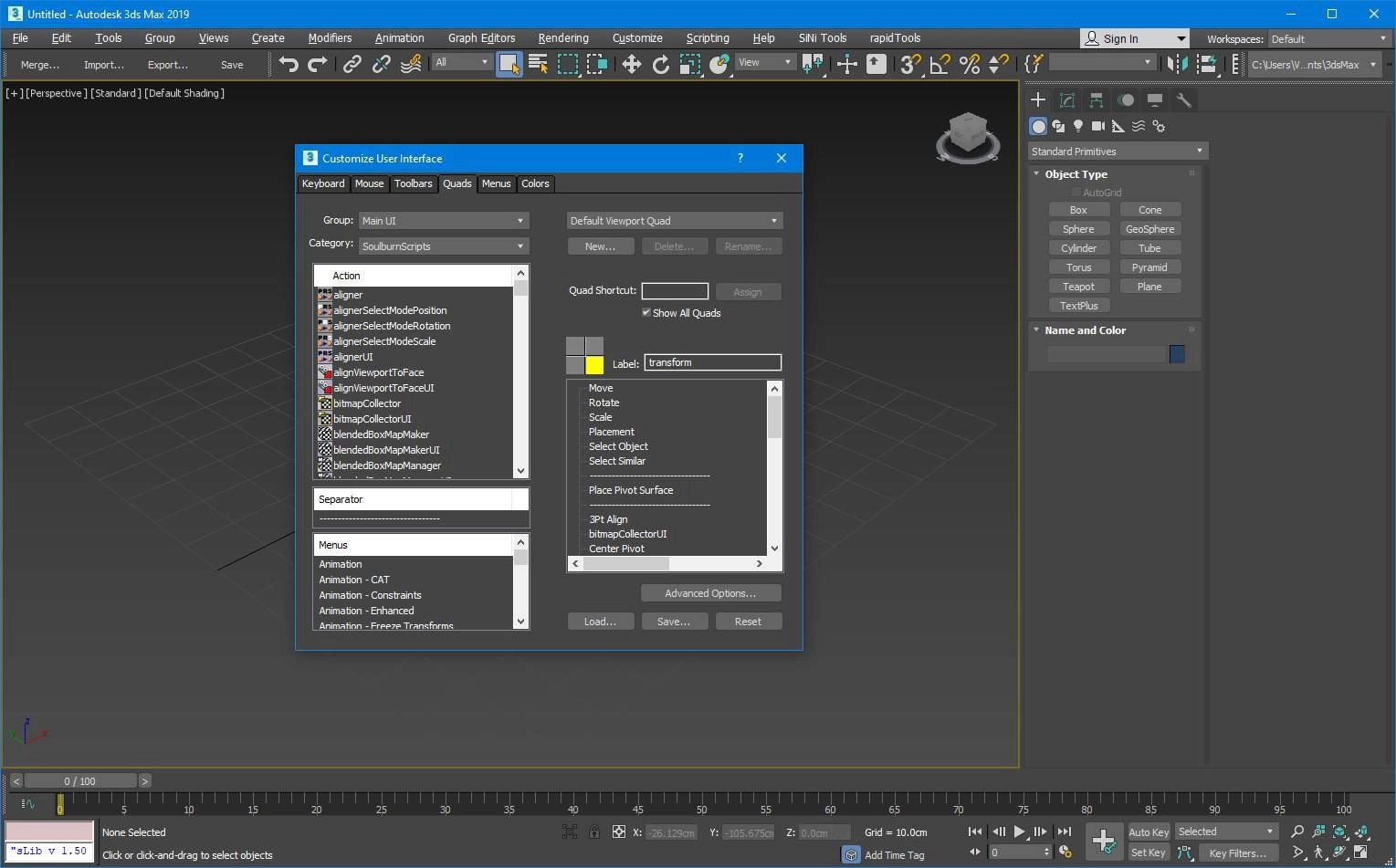The height and width of the screenshot is (868, 1396).
Task: Show Cameras category in Create panel
Action: [x=1098, y=126]
